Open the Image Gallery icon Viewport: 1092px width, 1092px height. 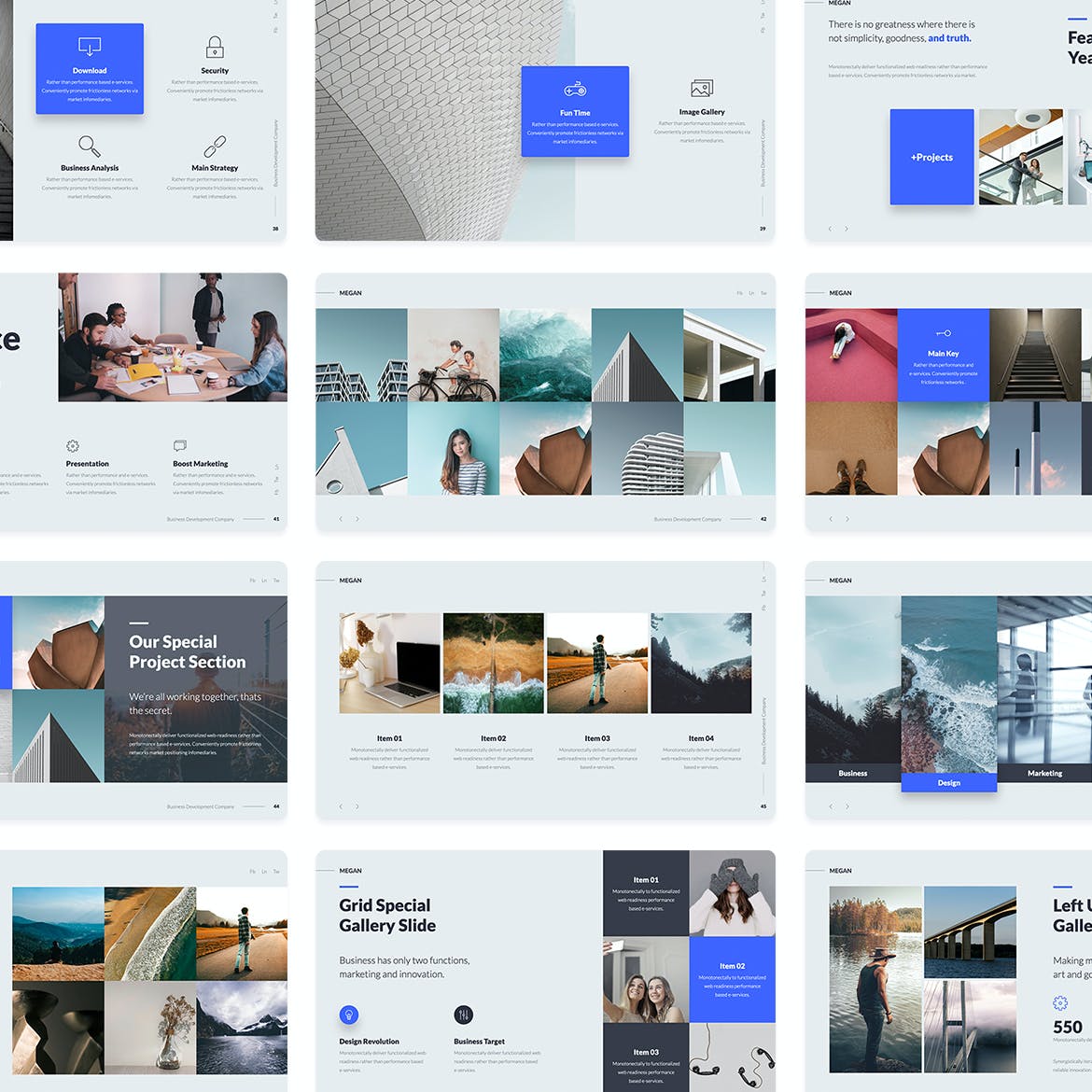click(702, 89)
